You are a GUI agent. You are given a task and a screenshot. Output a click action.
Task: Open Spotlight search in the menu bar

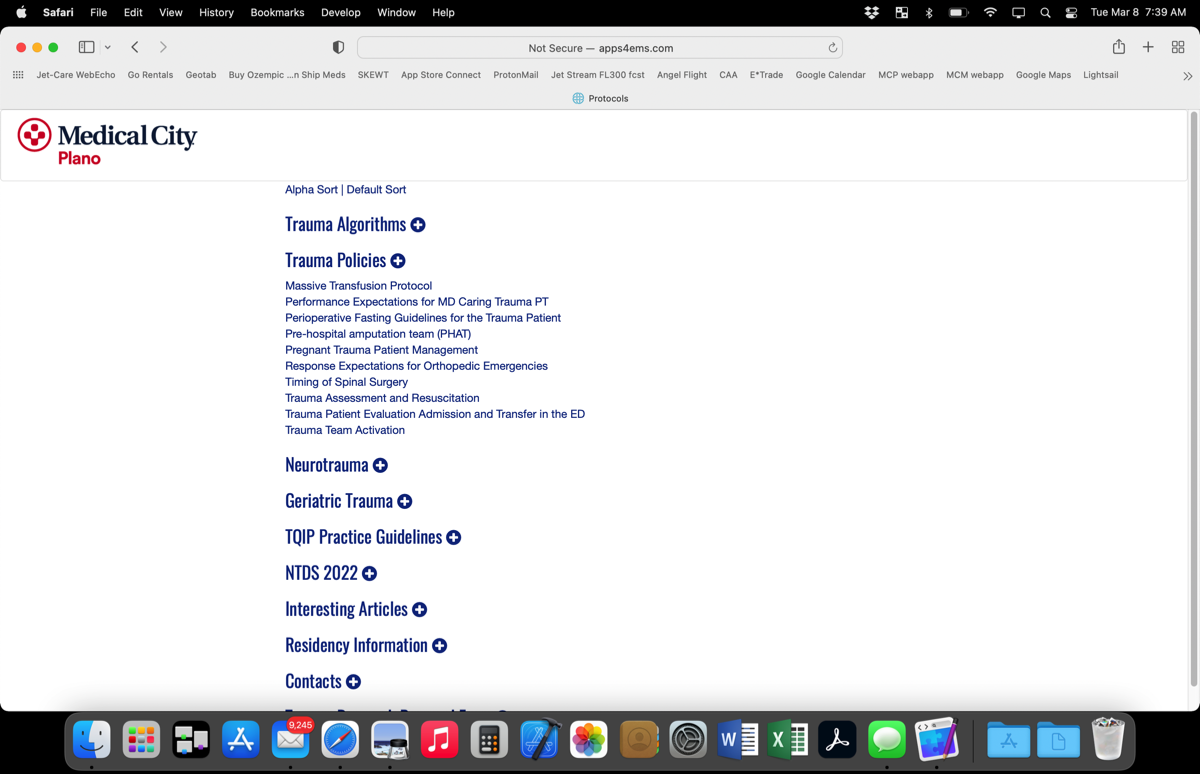(x=1045, y=13)
